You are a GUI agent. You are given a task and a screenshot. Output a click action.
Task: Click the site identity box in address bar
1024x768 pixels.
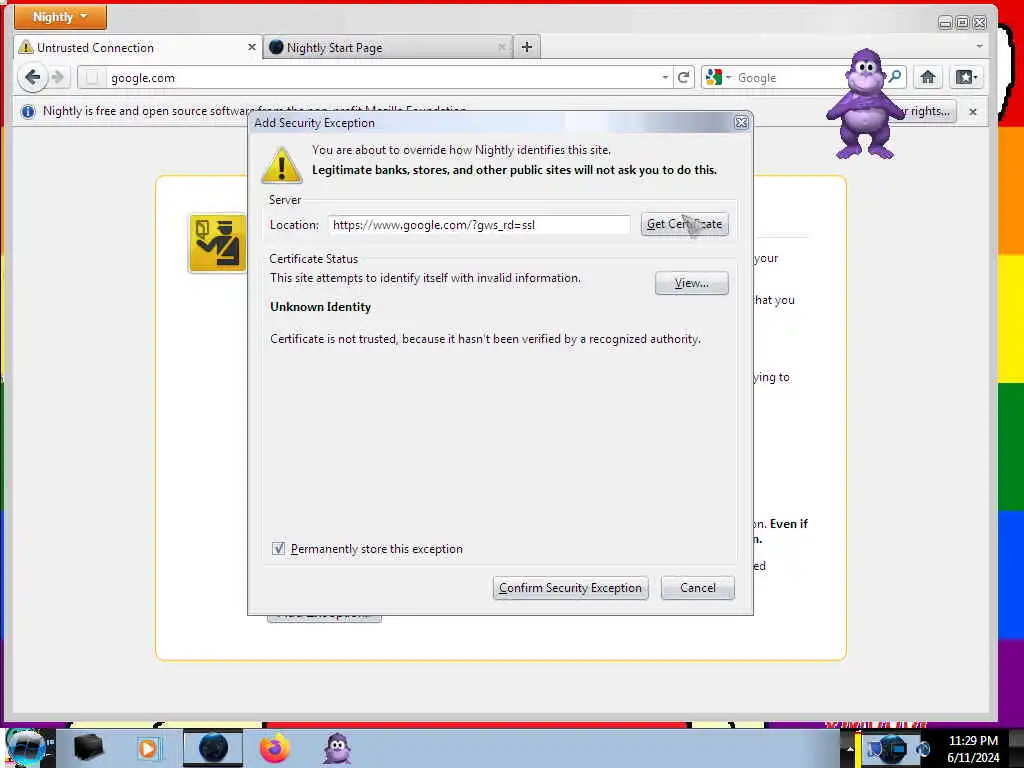click(92, 78)
